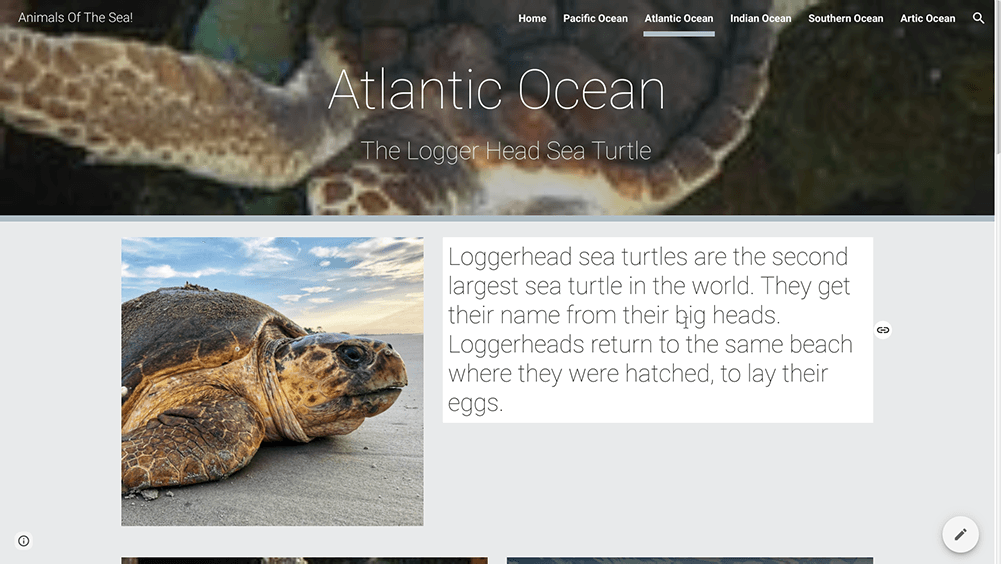Click The Logger Head Sea Turtle subtitle
The image size is (1001, 564).
(505, 151)
